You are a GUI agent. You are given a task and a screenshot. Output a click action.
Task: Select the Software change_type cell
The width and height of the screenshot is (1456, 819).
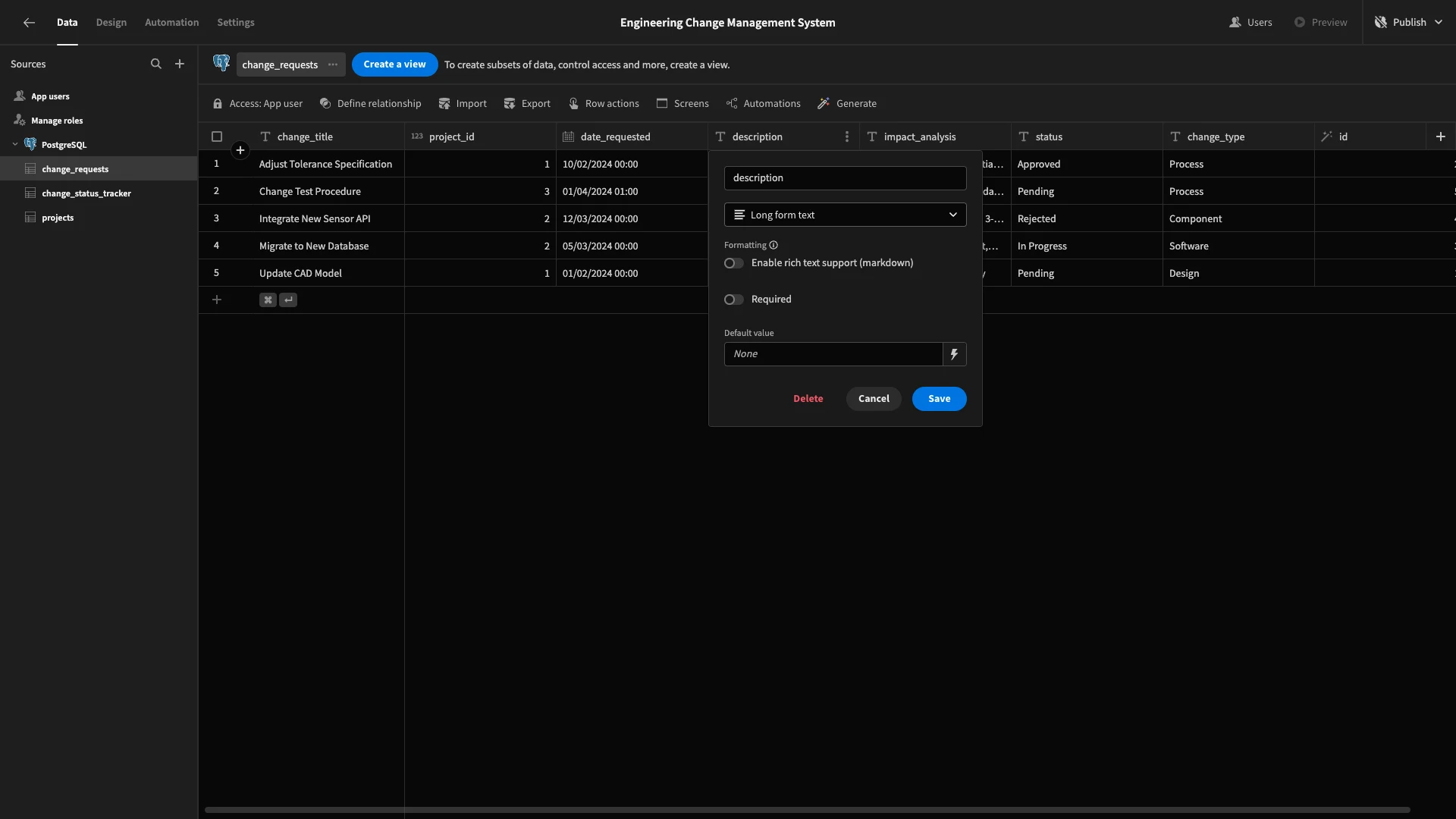coord(1238,246)
